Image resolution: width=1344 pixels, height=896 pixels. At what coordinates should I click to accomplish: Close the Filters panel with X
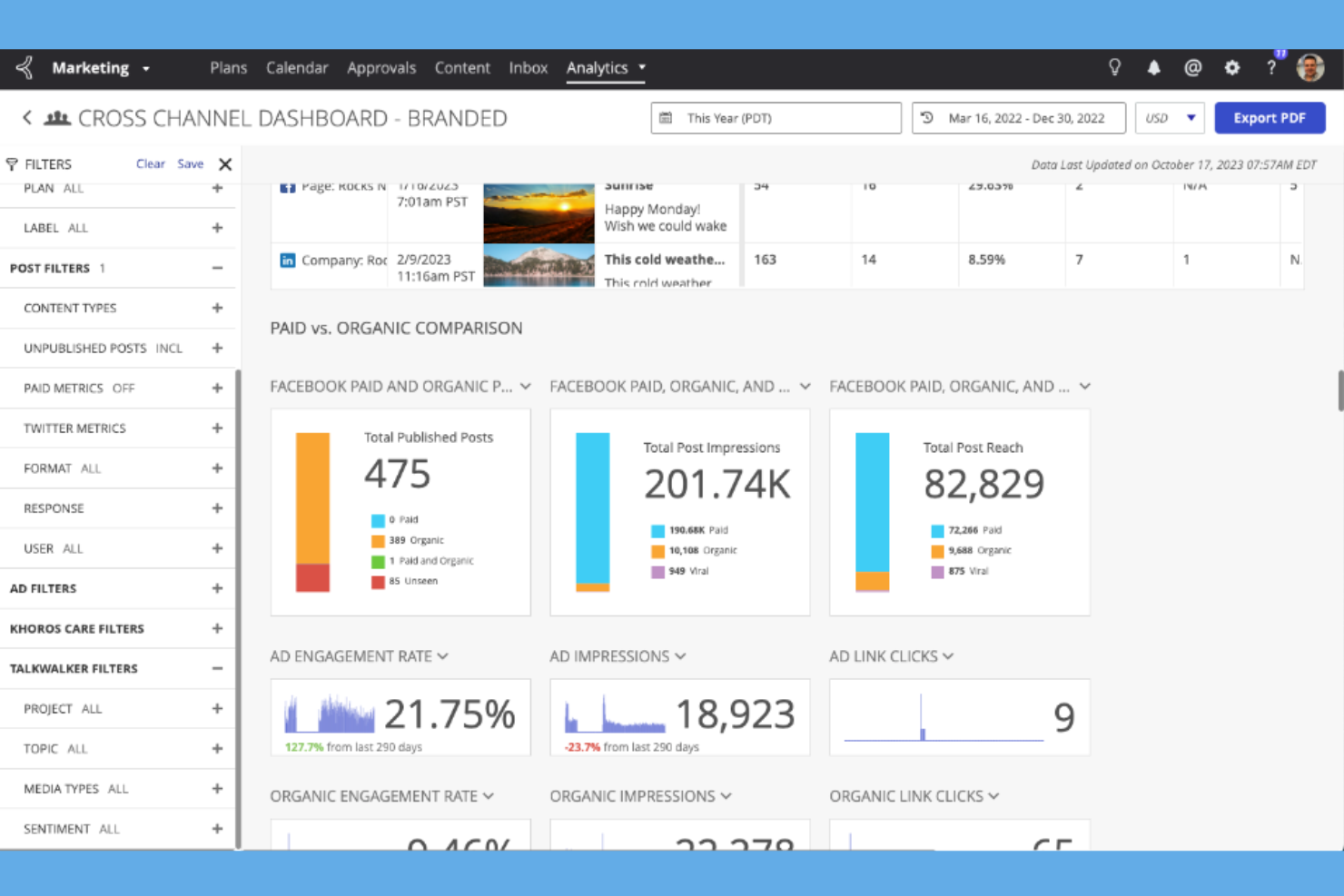[x=225, y=164]
